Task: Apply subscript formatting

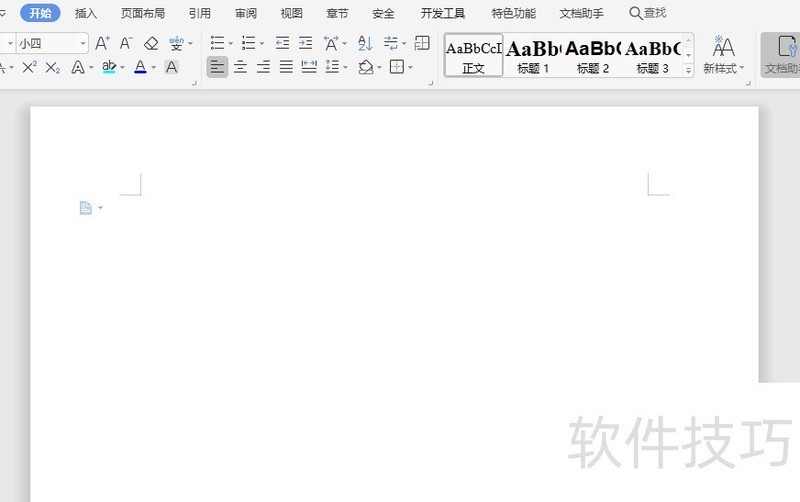Action: point(53,67)
